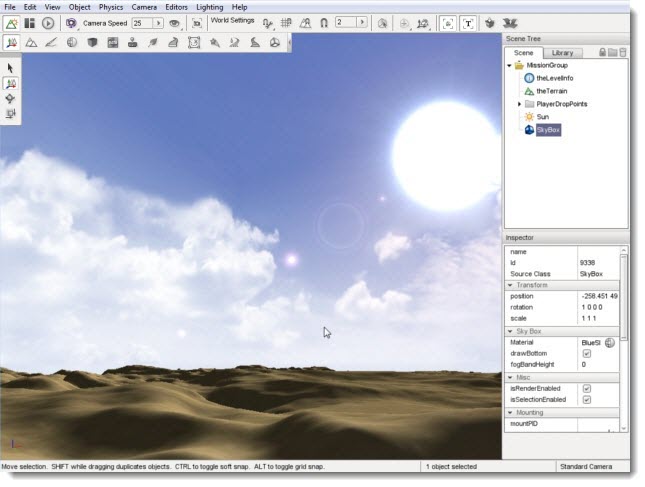Click the delete trash icon in Scene Tree
The image size is (645, 487).
pos(622,52)
